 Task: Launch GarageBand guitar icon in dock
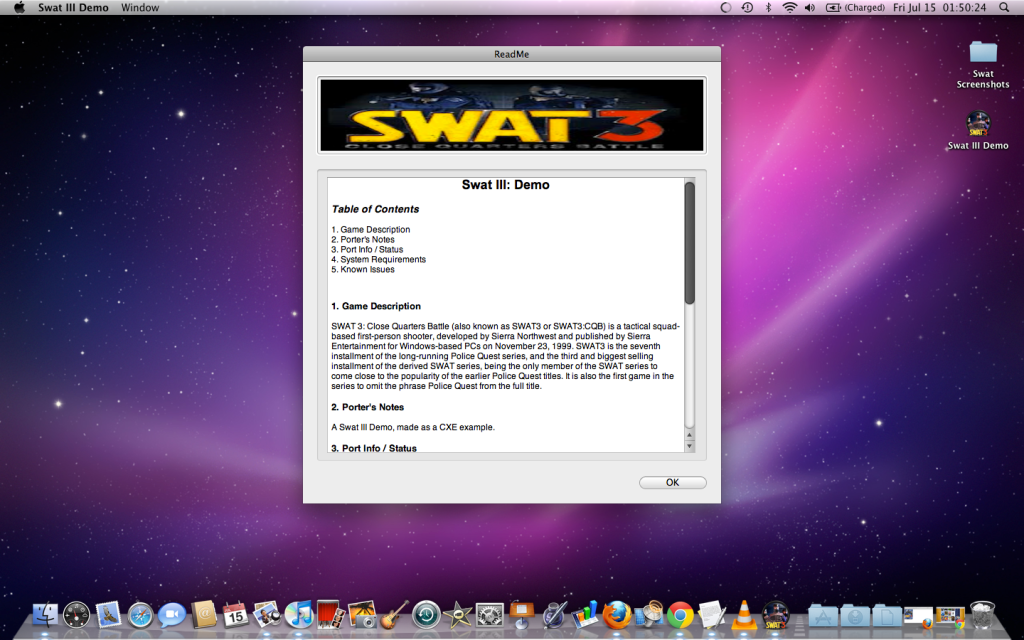[394, 615]
